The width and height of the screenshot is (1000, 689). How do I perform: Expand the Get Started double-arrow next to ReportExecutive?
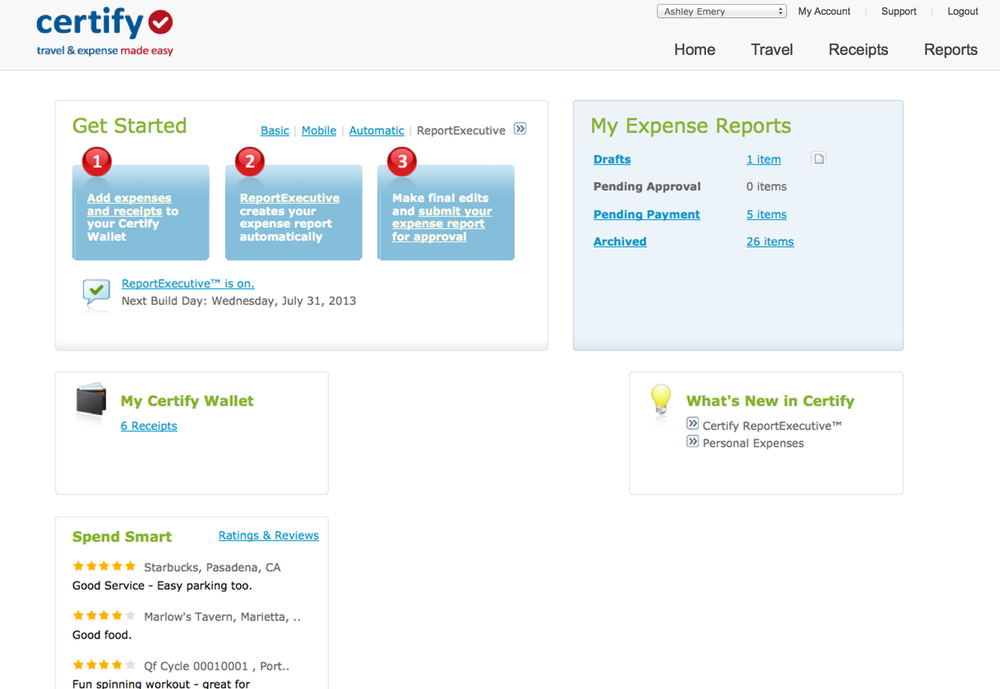coord(520,129)
